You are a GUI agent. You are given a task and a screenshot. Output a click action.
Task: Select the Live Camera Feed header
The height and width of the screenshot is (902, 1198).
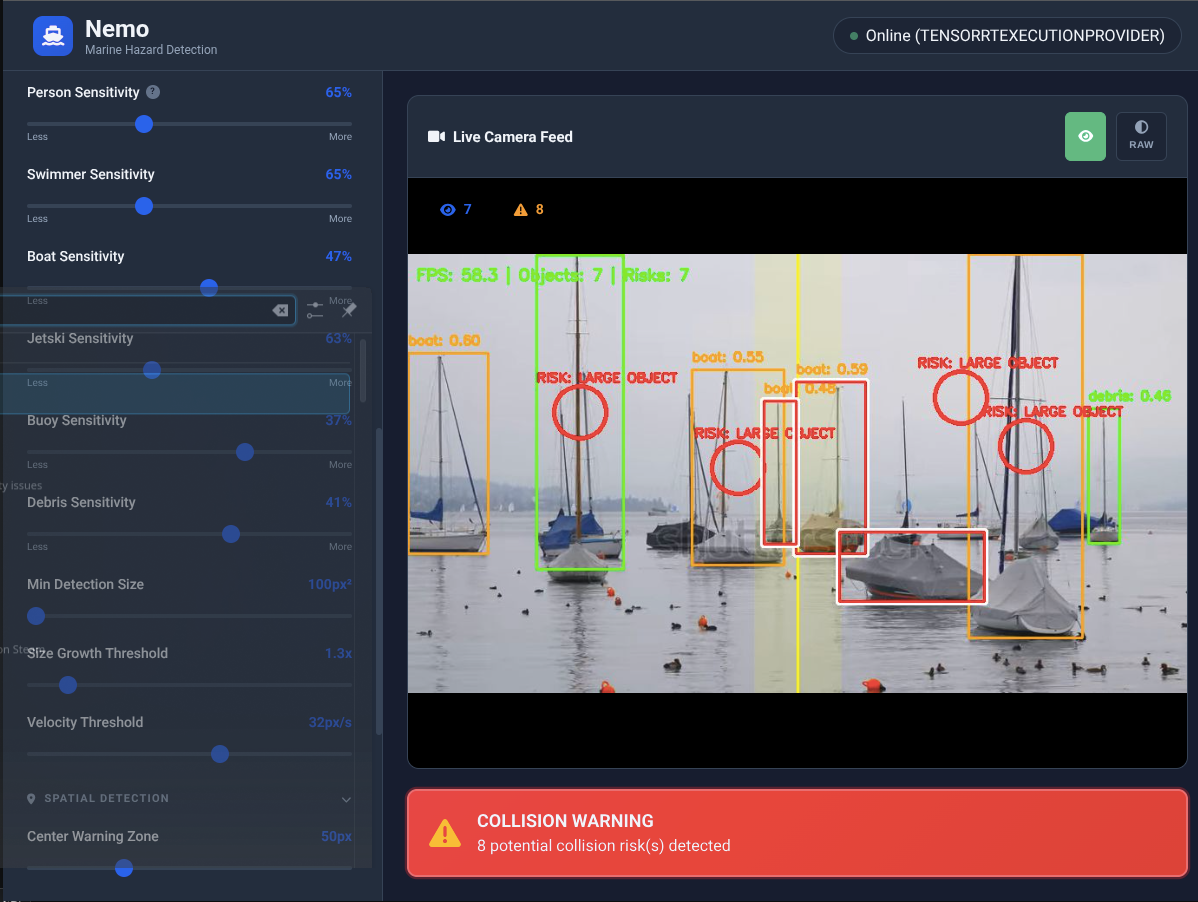[512, 137]
